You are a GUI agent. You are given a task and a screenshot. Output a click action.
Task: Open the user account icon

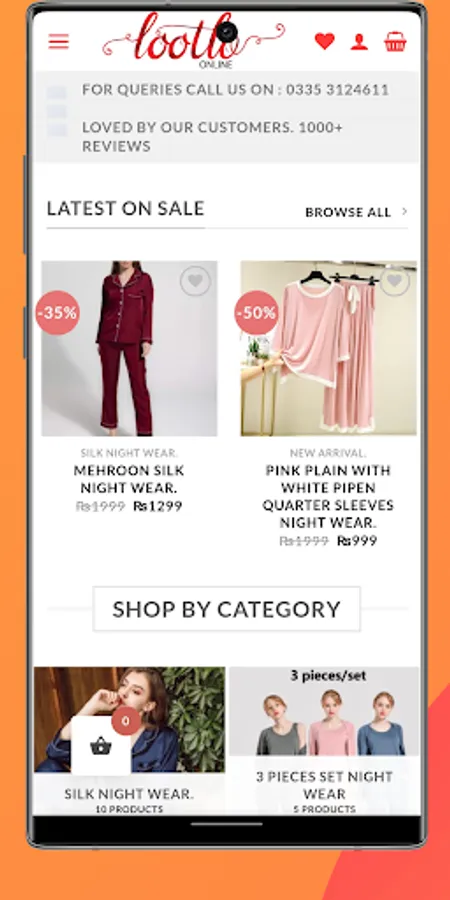[359, 42]
